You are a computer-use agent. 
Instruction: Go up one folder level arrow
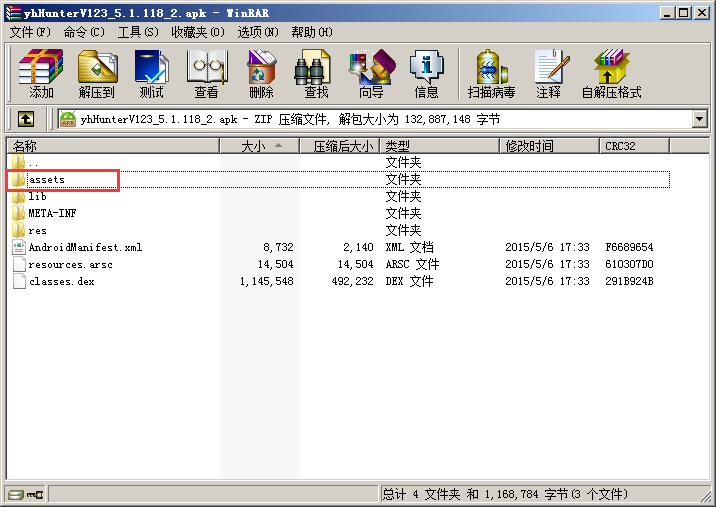[26, 120]
